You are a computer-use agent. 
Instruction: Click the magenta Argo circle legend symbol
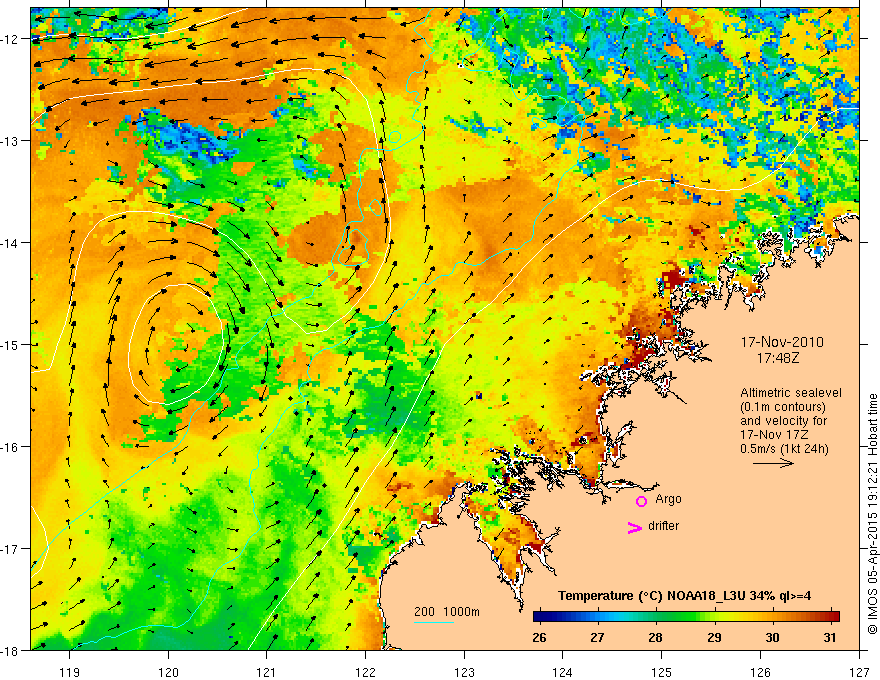(641, 501)
